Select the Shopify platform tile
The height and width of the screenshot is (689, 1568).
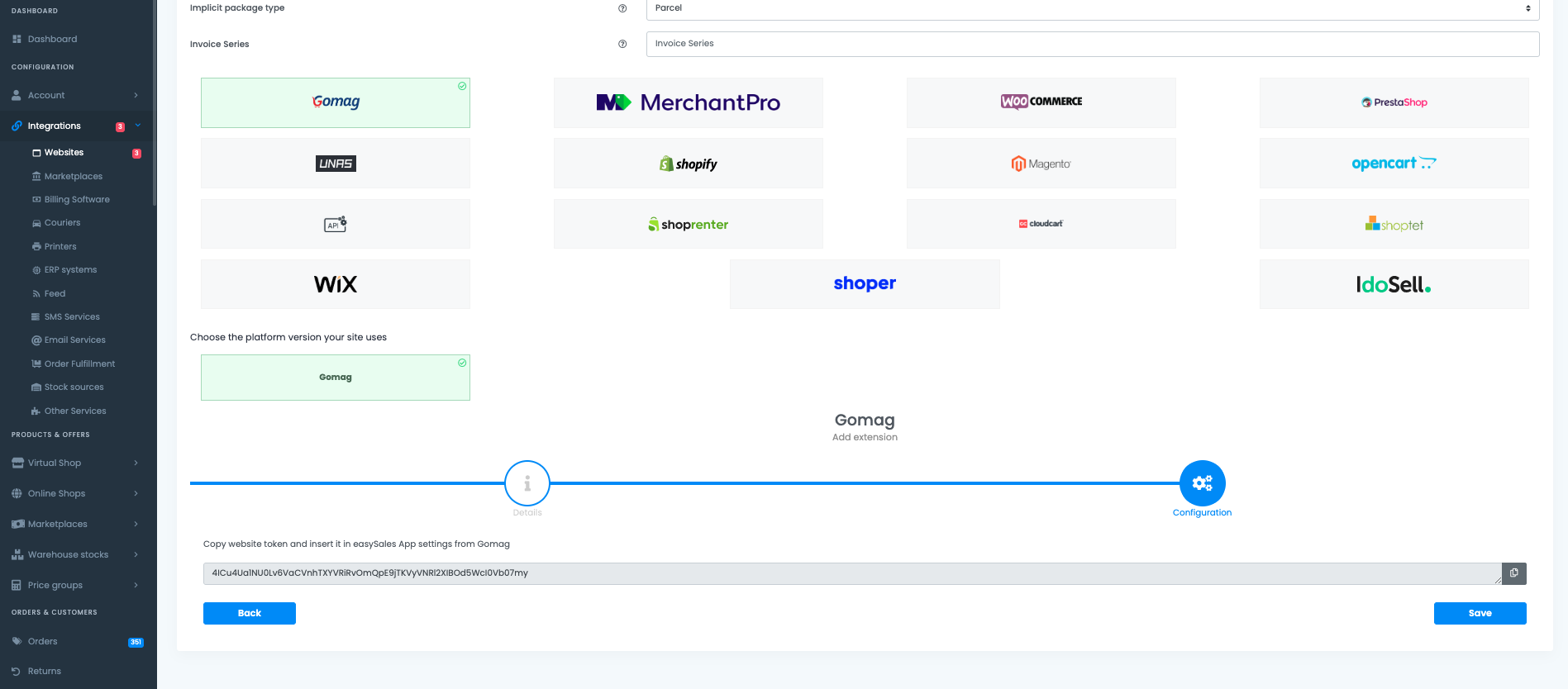pos(689,164)
